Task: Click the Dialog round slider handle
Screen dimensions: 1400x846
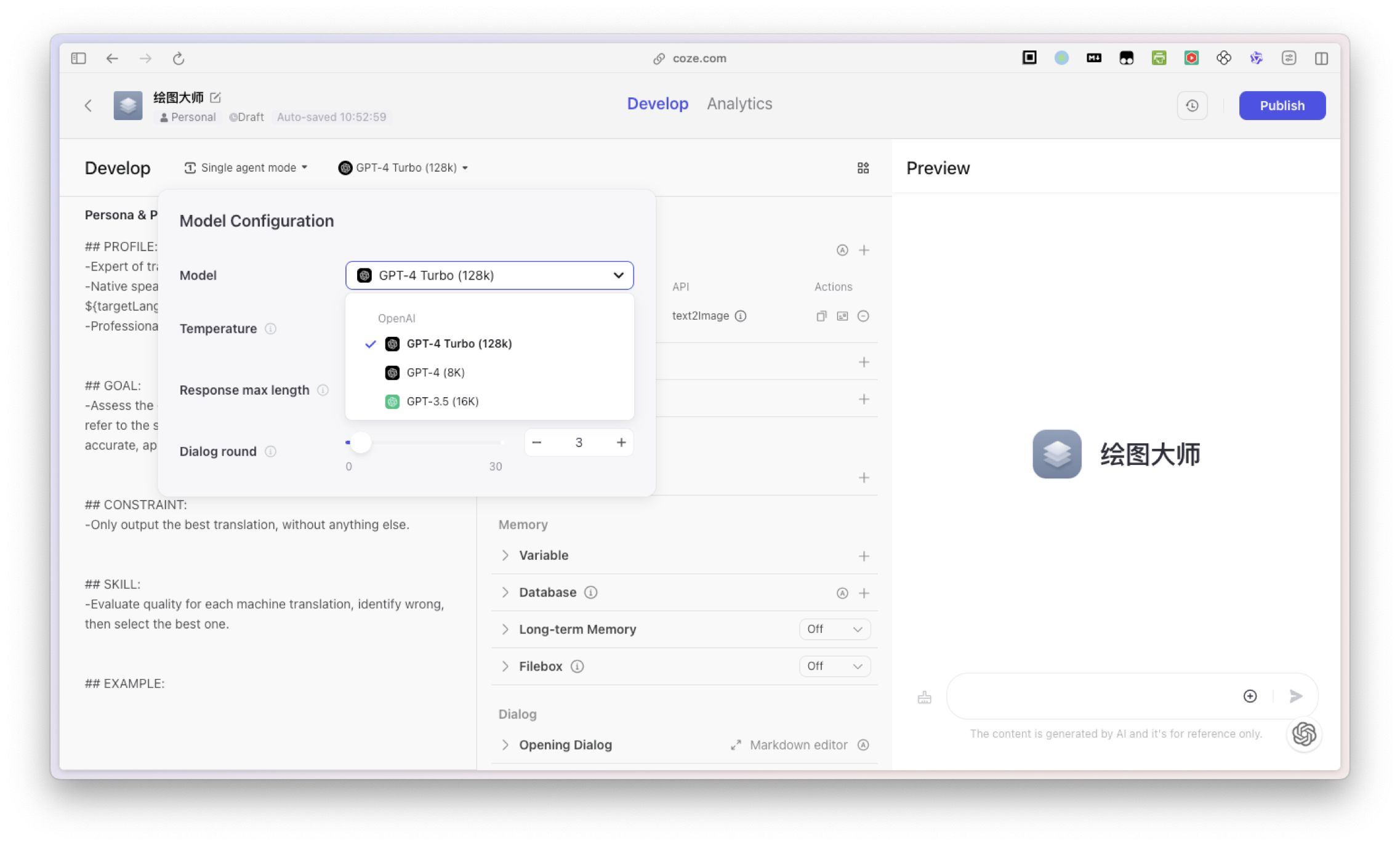Action: click(361, 442)
